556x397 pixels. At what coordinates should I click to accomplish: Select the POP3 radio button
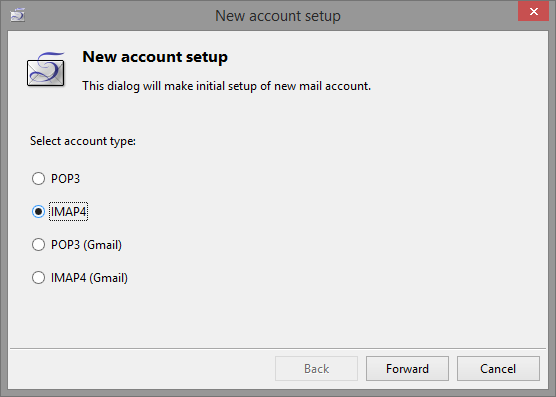38,178
